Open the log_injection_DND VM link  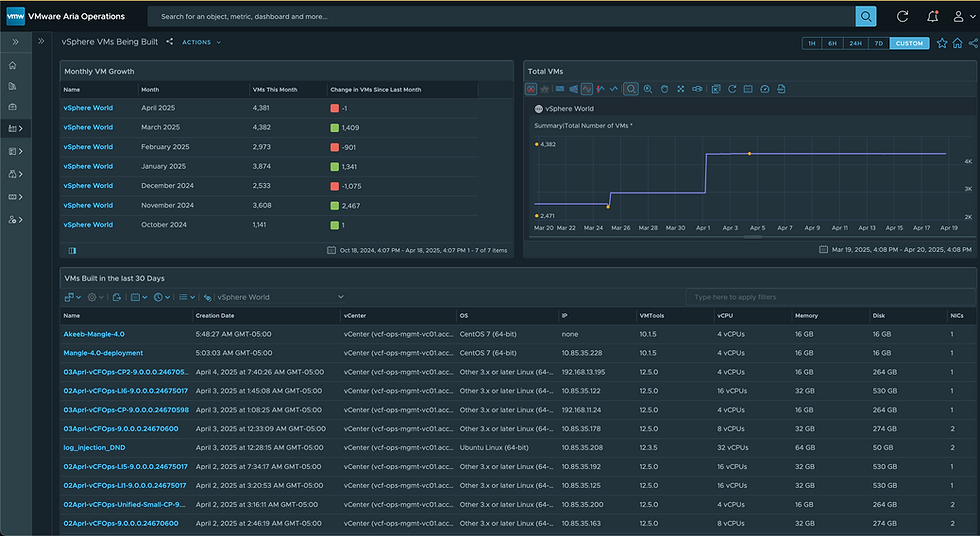coord(94,448)
